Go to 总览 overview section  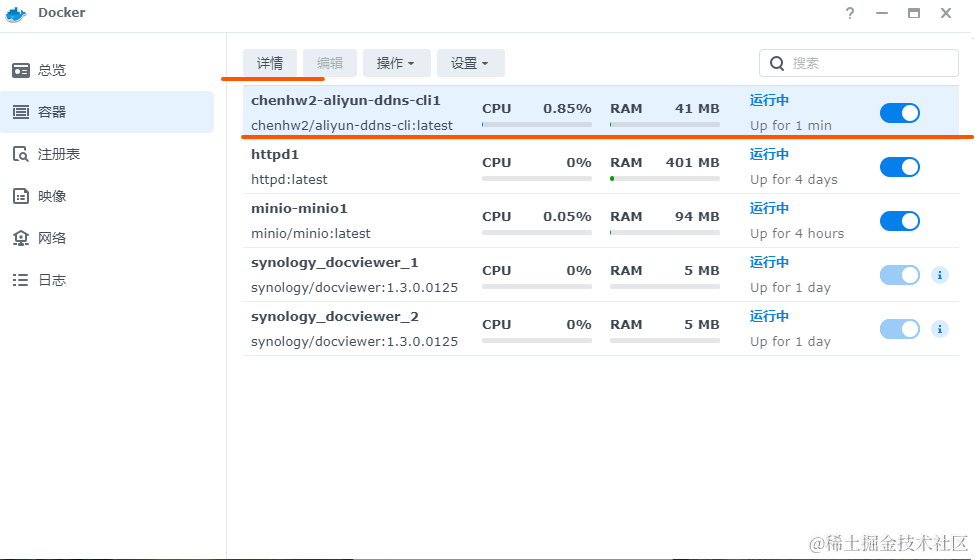(x=107, y=70)
